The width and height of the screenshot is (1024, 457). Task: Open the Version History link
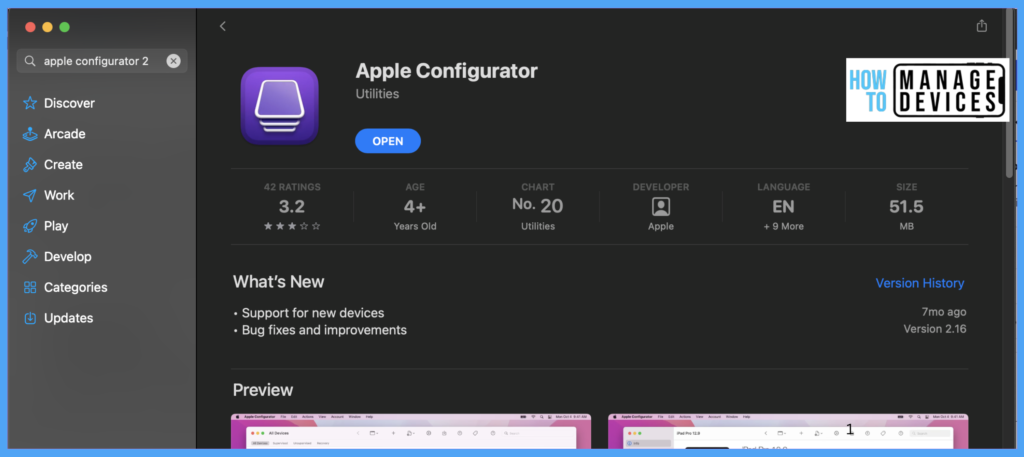(x=920, y=283)
